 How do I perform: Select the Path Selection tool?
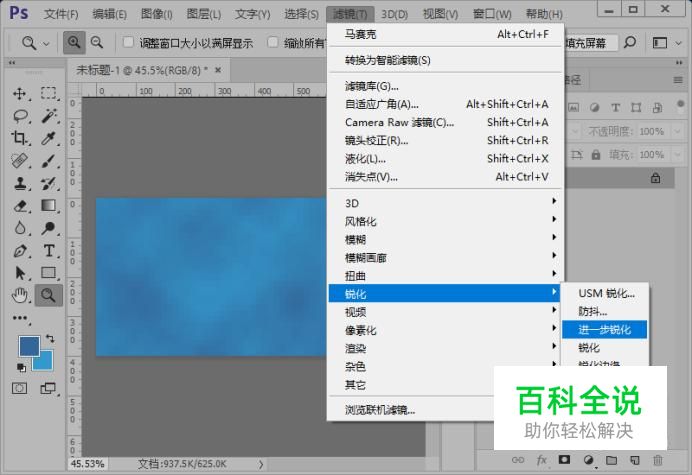(x=19, y=273)
